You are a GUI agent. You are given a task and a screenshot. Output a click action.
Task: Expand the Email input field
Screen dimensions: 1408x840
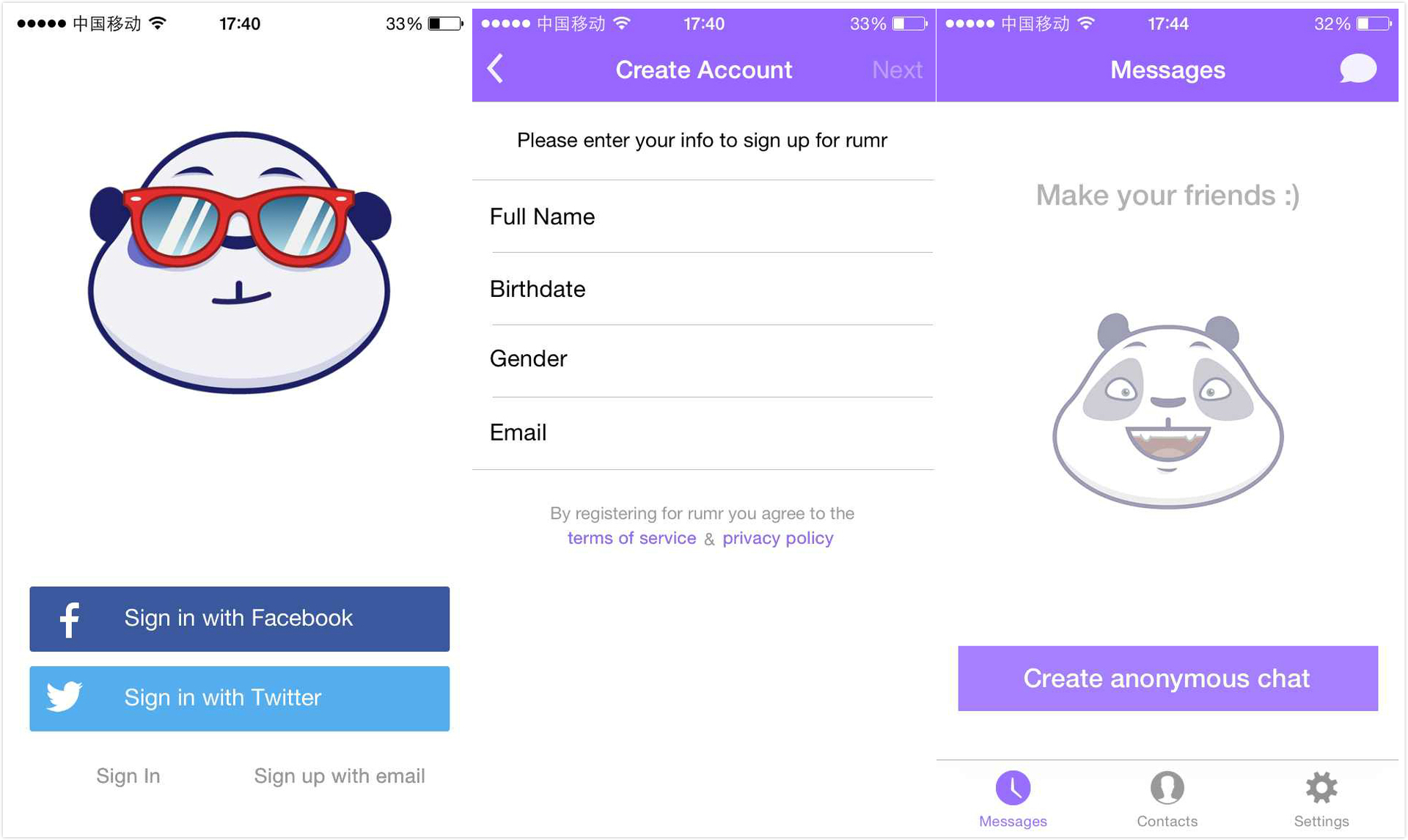(703, 431)
